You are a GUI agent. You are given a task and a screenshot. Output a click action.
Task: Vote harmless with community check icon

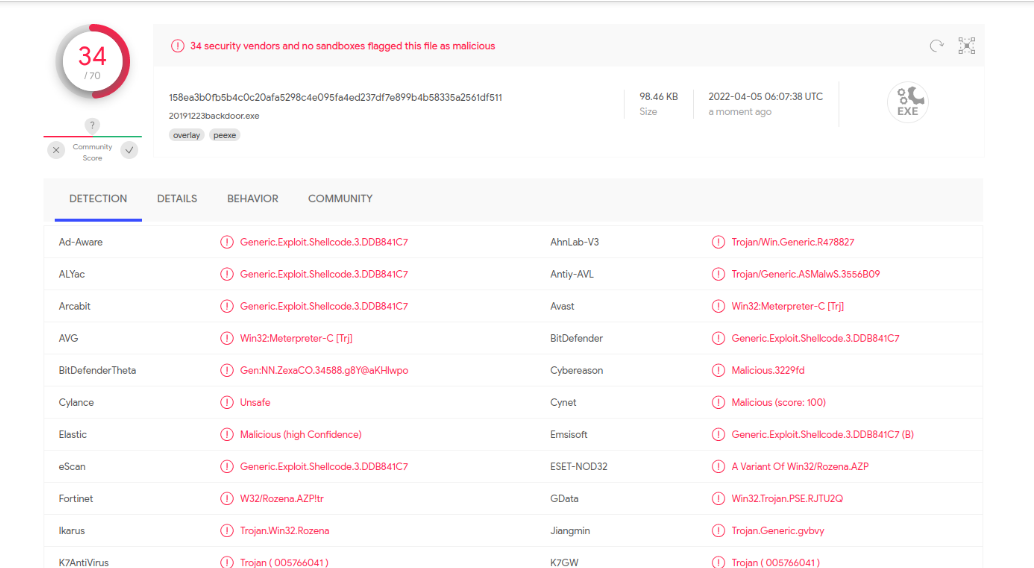point(129,150)
